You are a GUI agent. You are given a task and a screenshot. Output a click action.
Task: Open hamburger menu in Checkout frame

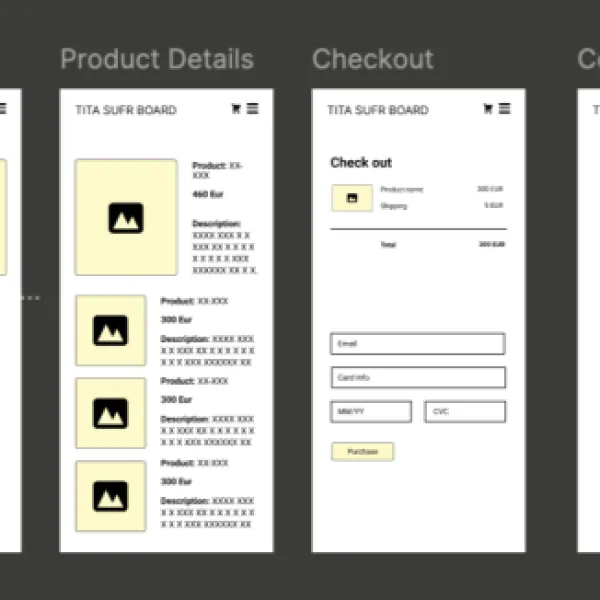504,109
